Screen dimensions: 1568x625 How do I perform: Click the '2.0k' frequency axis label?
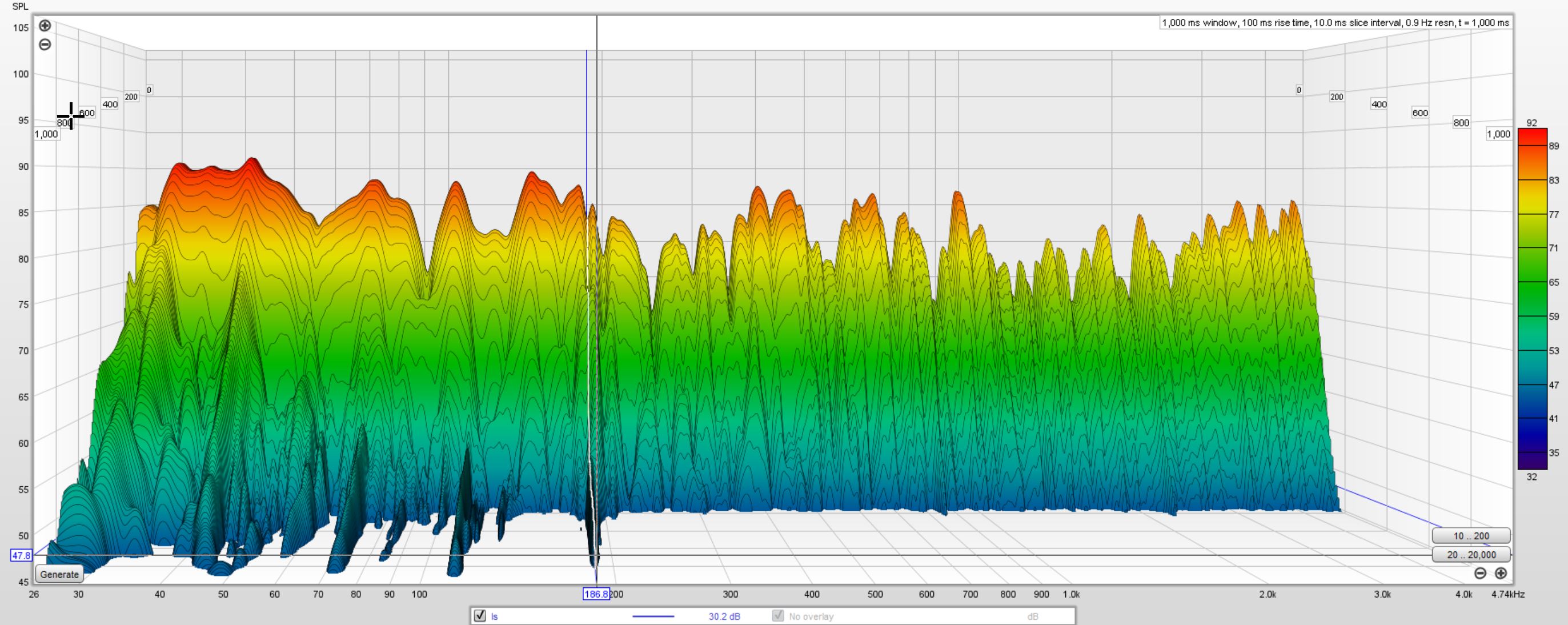click(1268, 594)
